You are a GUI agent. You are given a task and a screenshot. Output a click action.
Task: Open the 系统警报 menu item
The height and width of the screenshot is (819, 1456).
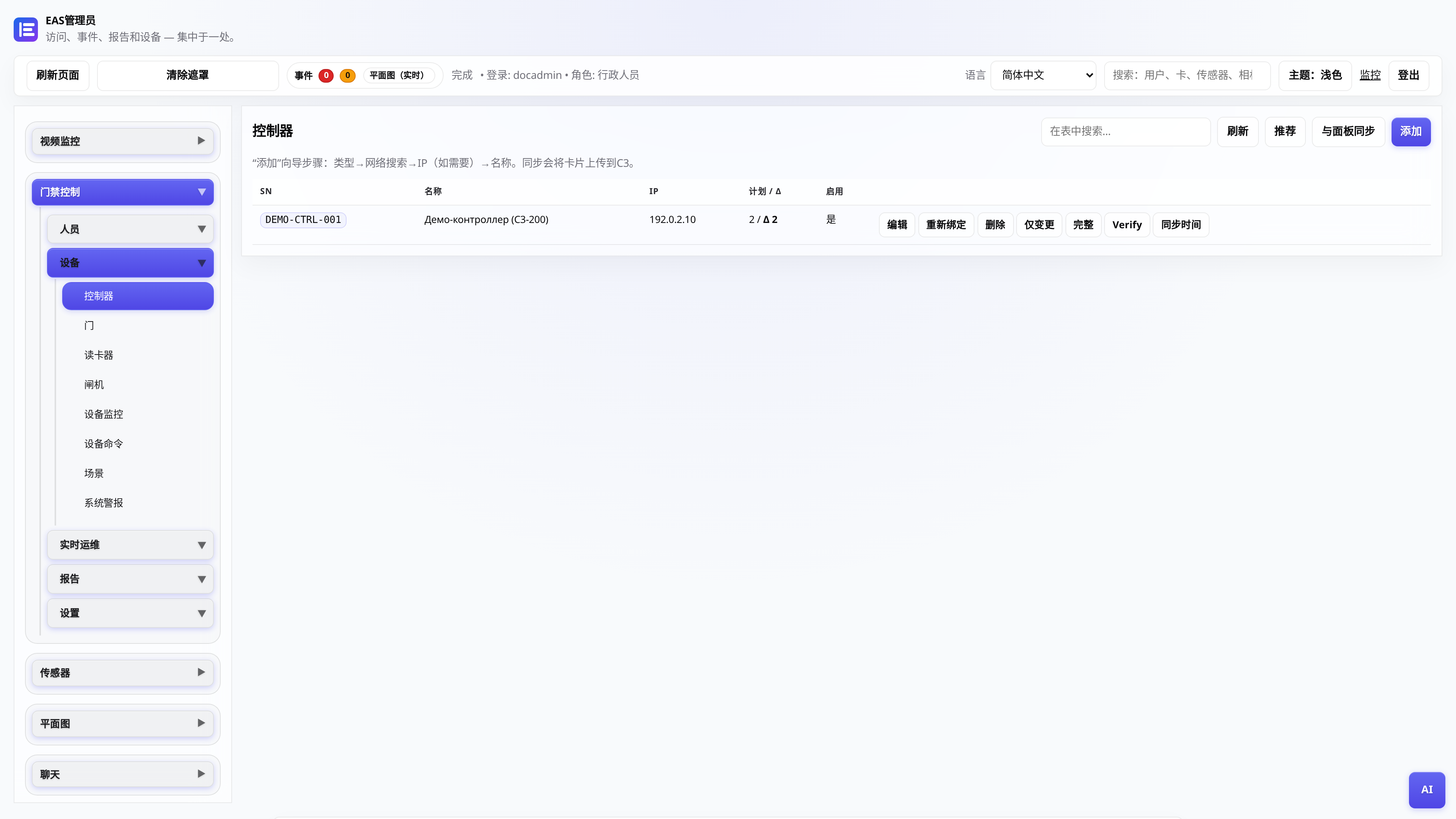138,502
